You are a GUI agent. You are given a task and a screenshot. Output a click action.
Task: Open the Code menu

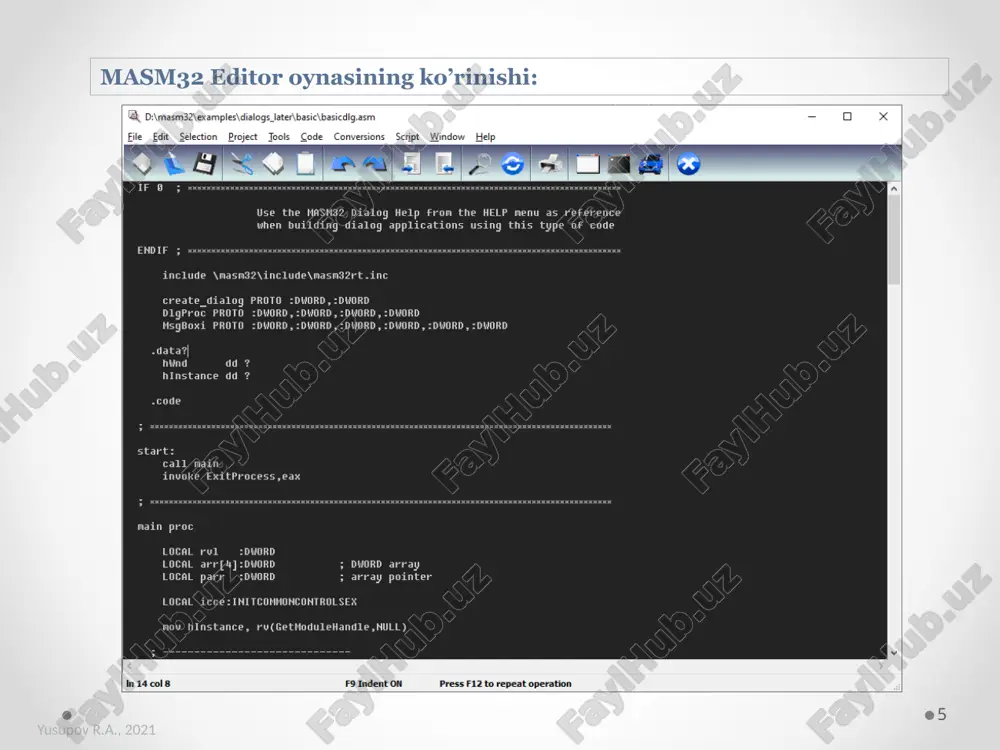coord(311,136)
